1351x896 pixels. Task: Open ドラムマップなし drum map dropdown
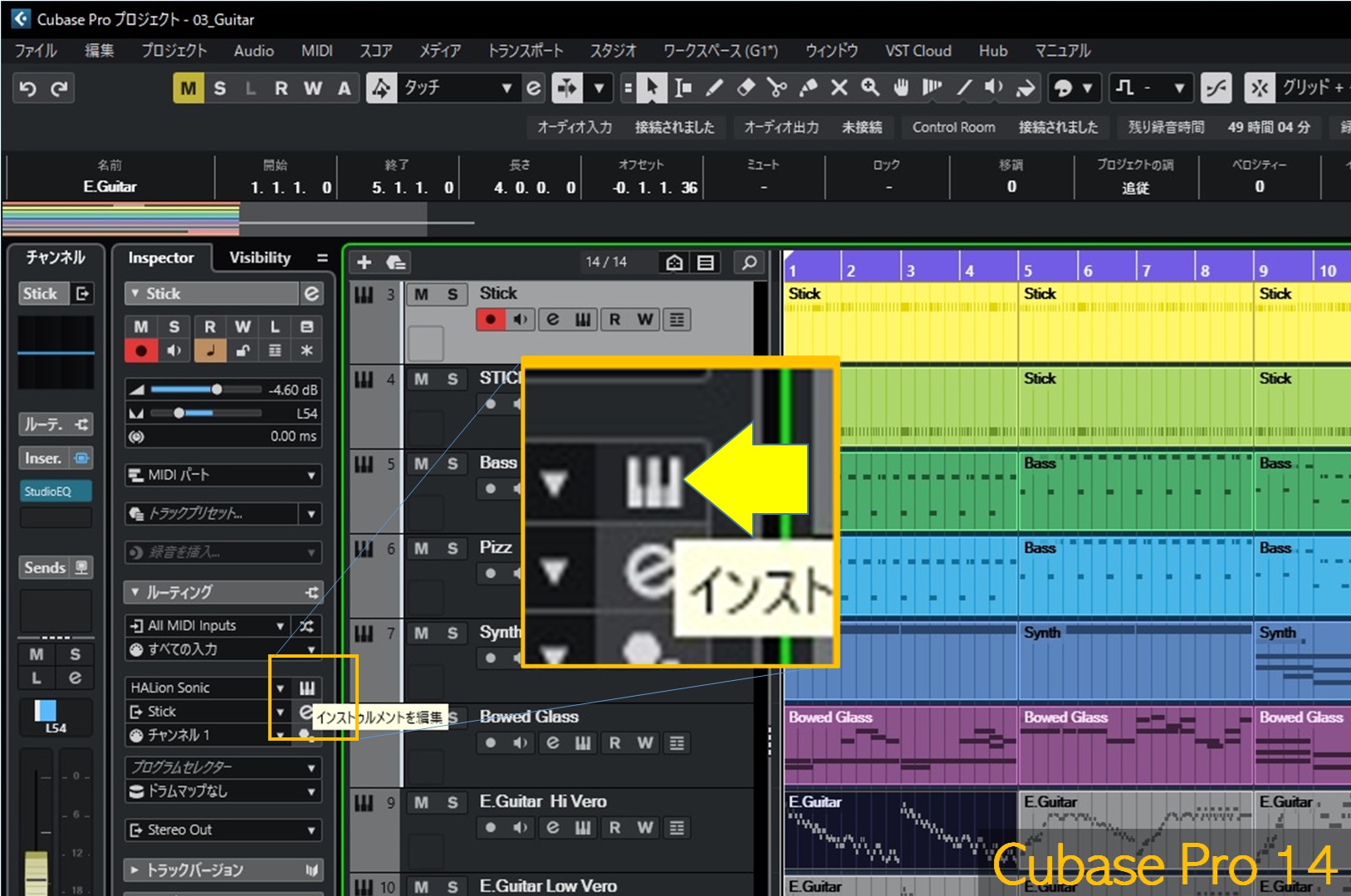(223, 791)
